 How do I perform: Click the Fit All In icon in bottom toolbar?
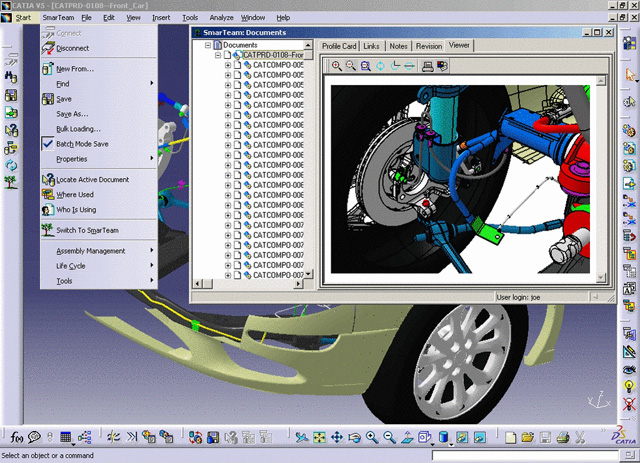pyautogui.click(x=320, y=437)
